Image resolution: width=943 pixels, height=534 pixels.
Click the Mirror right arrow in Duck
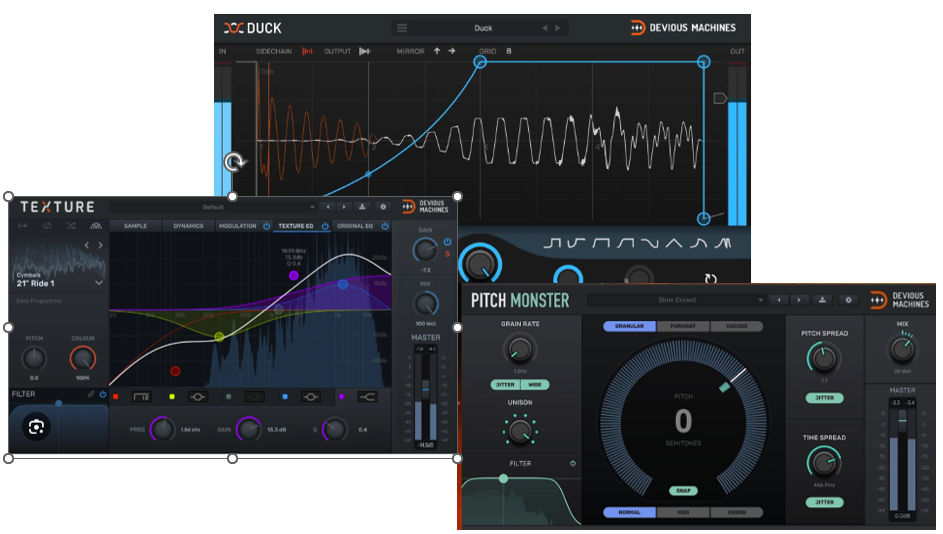[x=452, y=51]
